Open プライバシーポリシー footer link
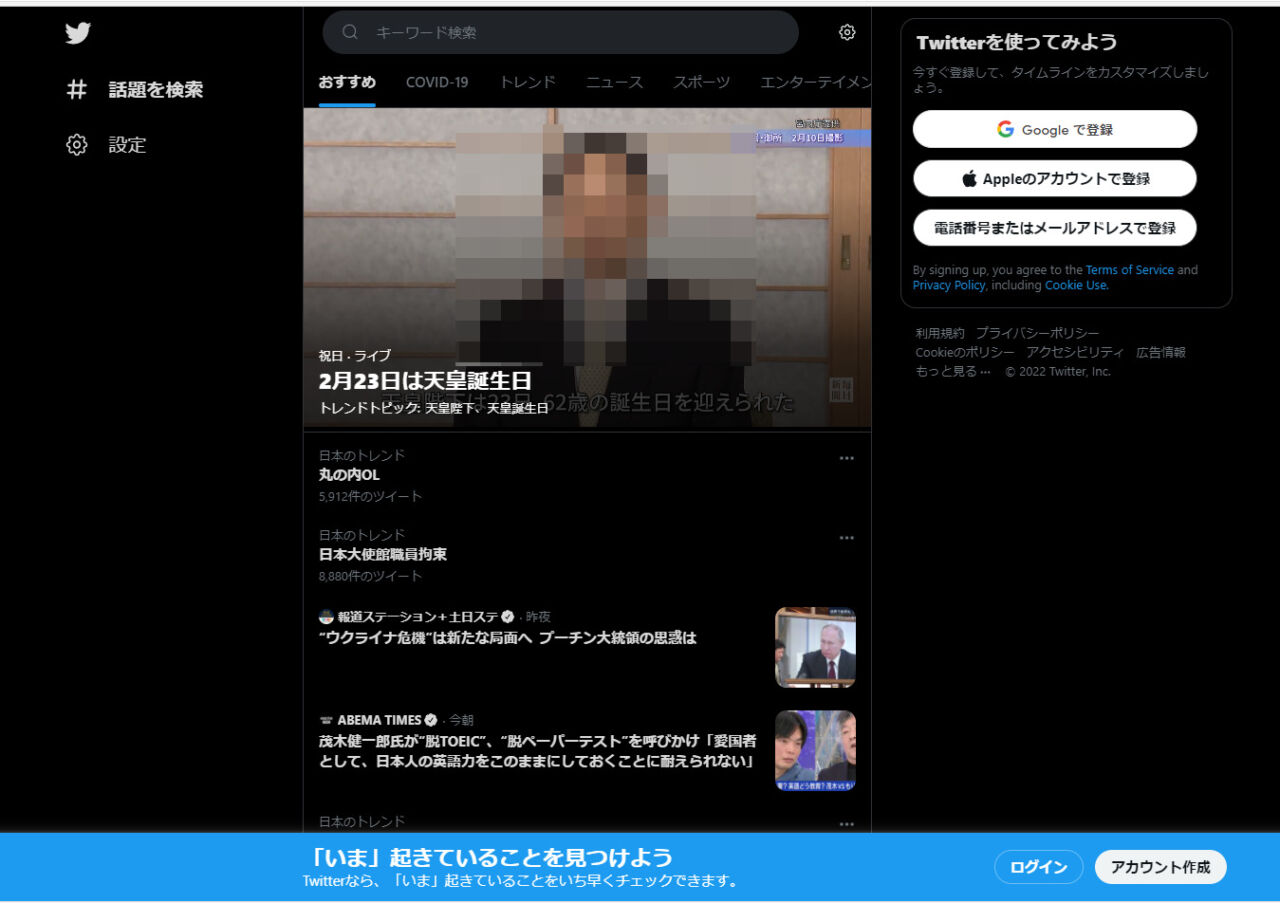The image size is (1280, 903). [1038, 333]
